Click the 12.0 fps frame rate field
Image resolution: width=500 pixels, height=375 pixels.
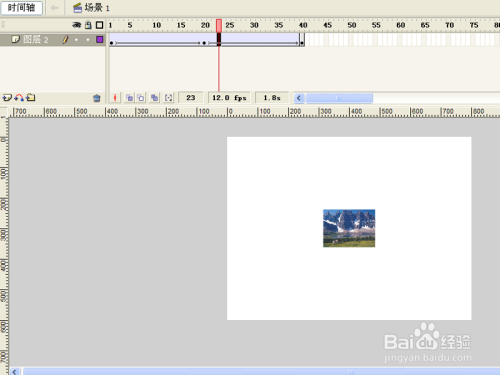[x=229, y=98]
